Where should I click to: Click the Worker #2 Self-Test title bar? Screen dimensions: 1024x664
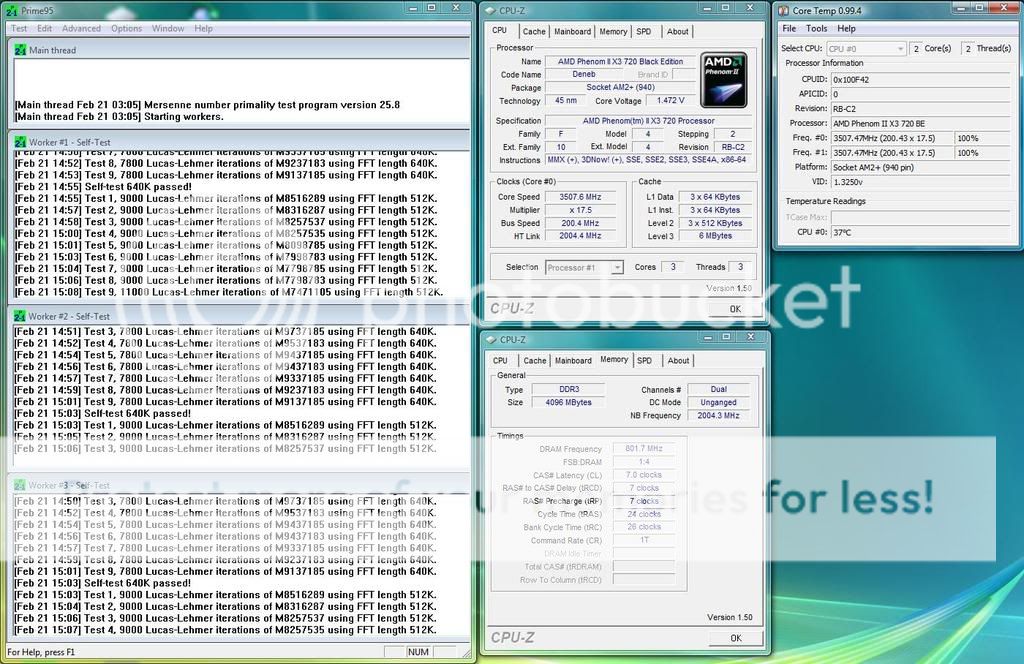239,316
